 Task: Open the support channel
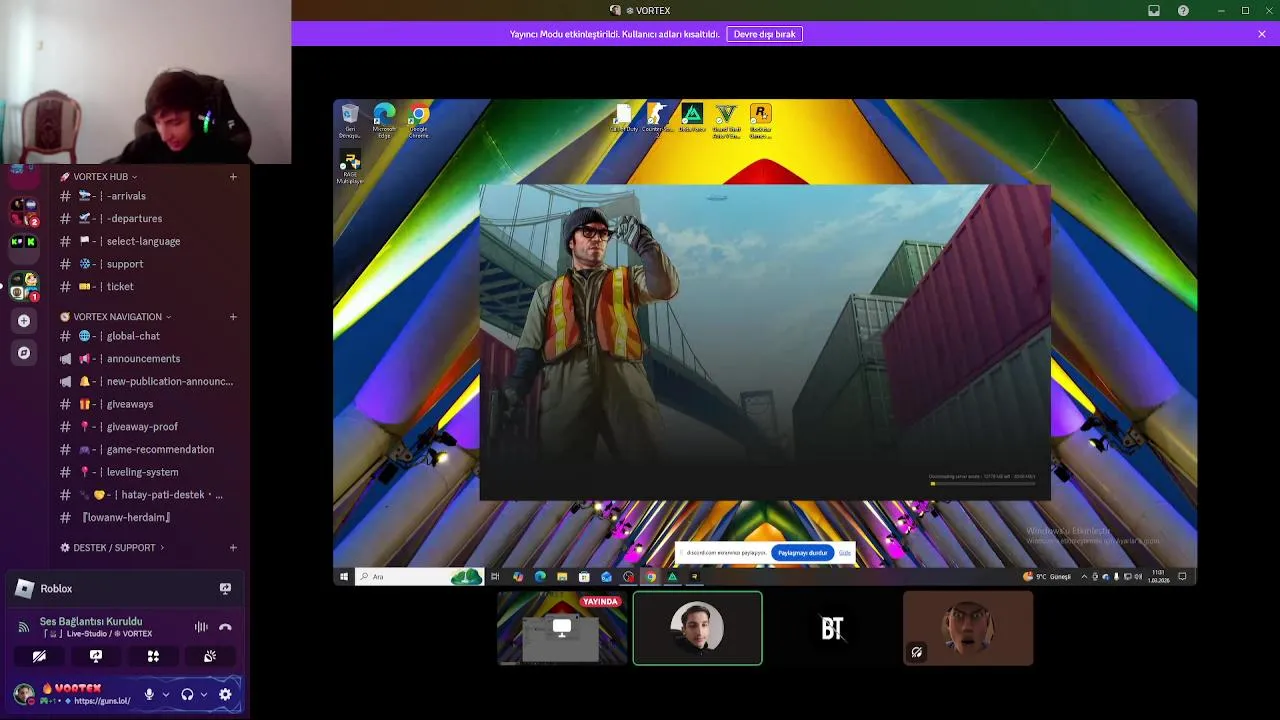pos(148,264)
